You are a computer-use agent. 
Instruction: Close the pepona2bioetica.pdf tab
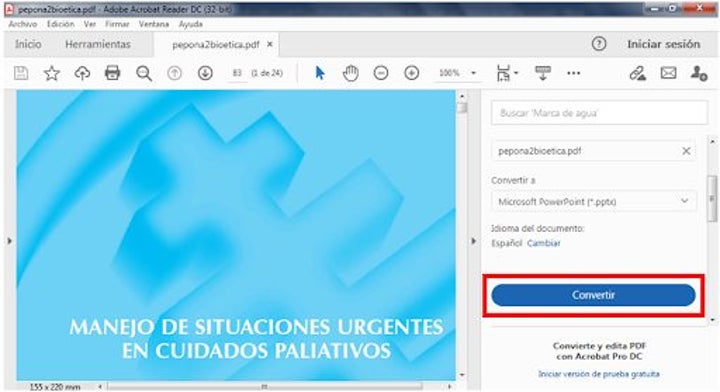coord(270,44)
